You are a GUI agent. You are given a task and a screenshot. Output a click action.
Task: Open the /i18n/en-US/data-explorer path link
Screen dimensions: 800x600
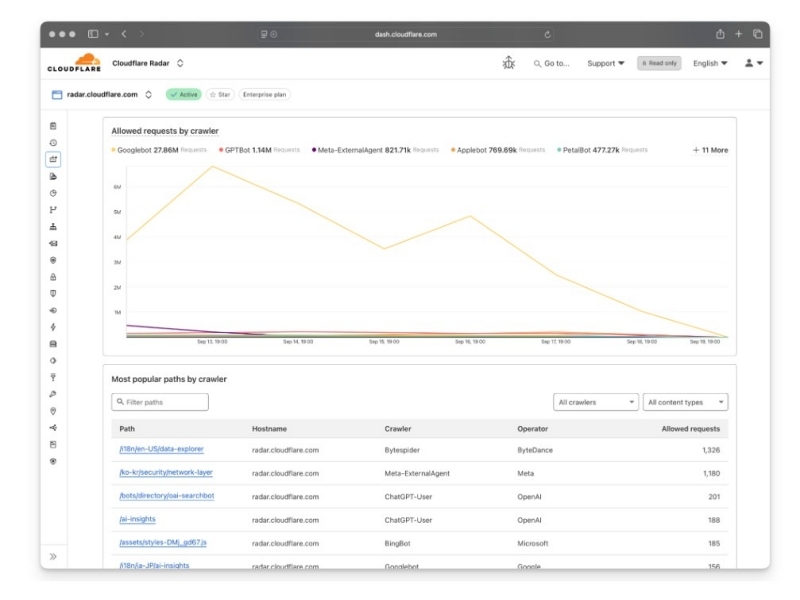point(161,449)
